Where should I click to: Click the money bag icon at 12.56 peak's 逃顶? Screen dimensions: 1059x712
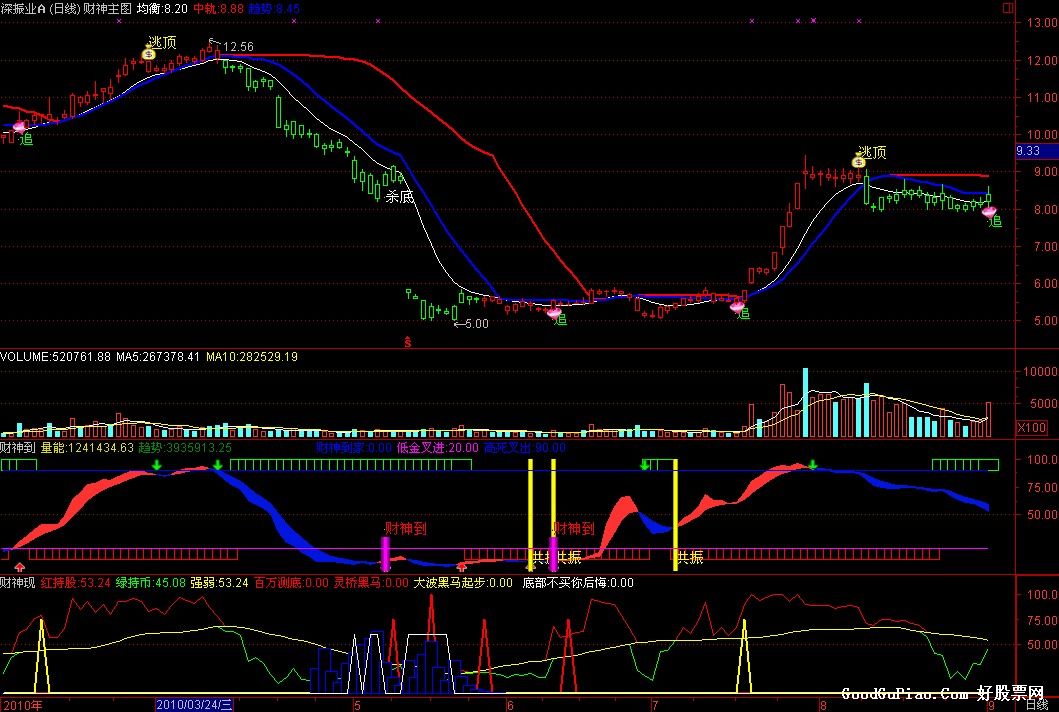click(148, 53)
